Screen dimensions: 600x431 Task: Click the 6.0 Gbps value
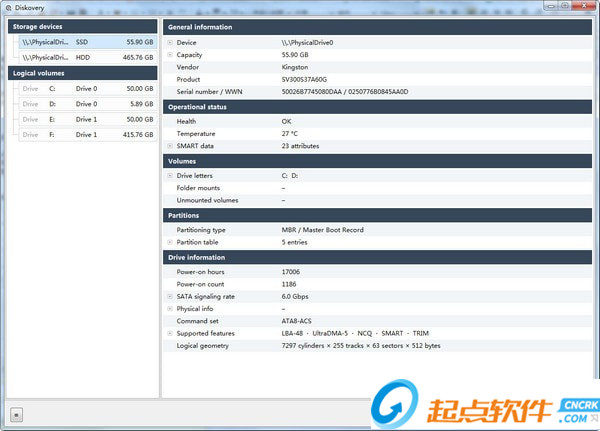click(x=295, y=296)
